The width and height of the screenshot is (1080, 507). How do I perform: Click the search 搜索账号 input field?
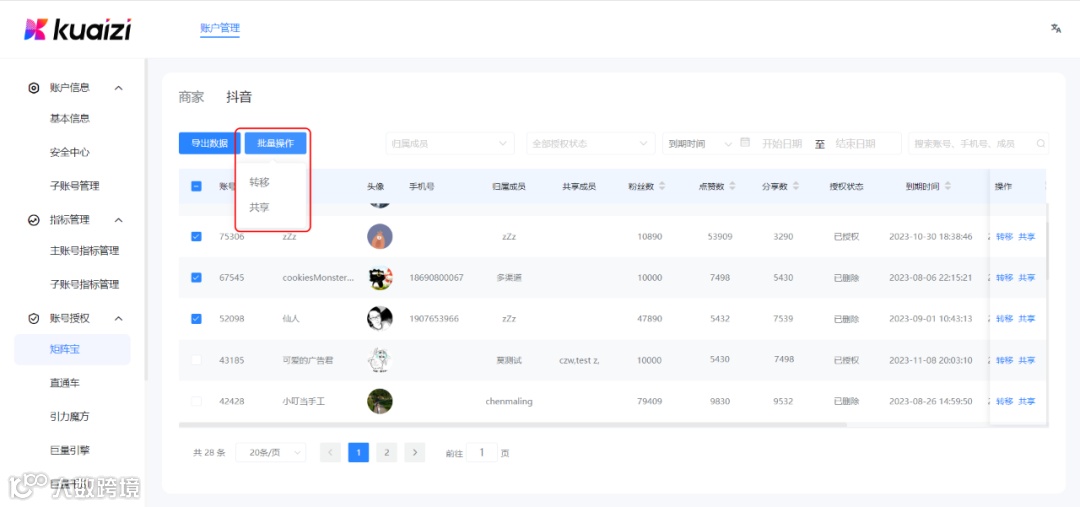[x=979, y=143]
